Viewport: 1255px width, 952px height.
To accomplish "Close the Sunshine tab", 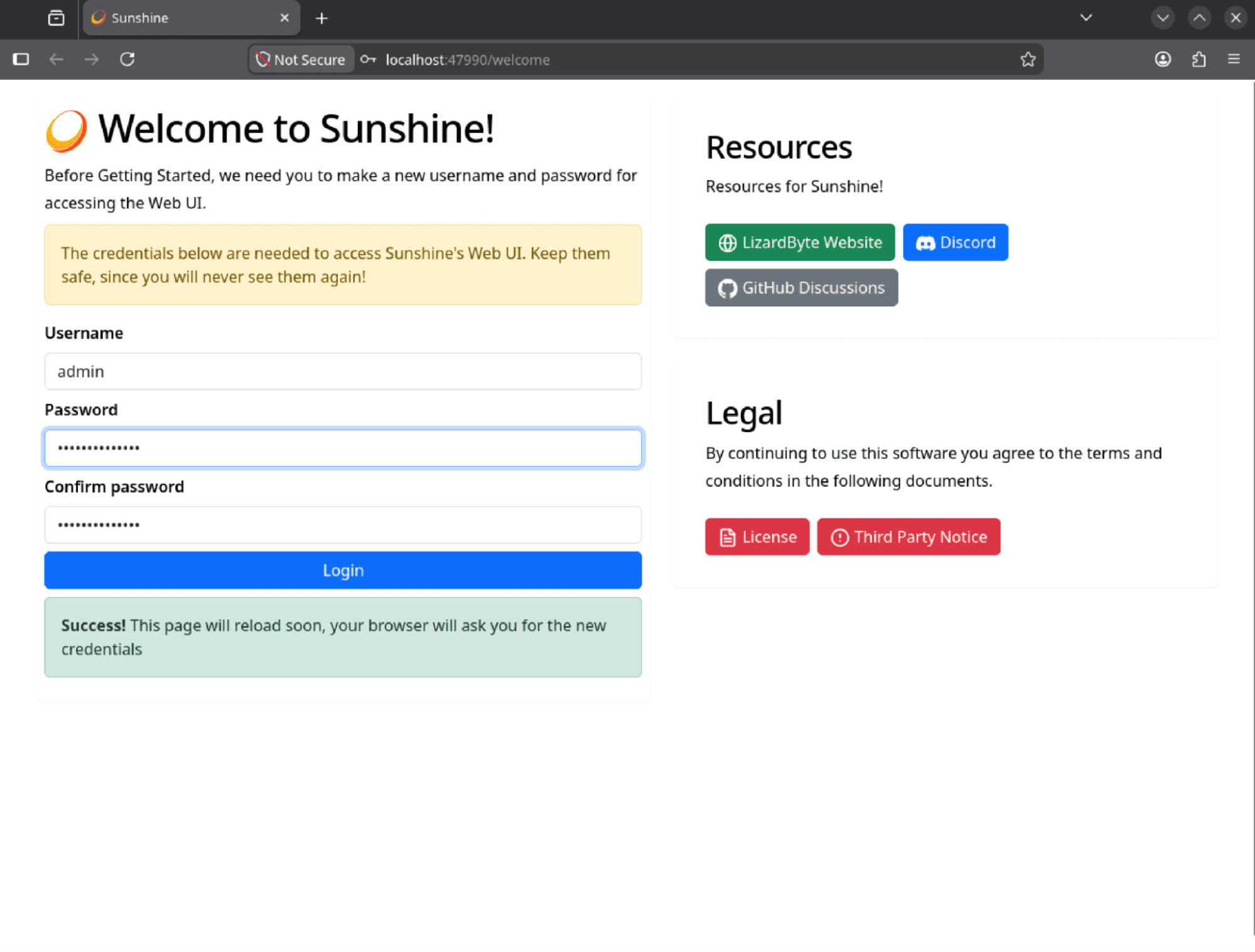I will coord(284,18).
